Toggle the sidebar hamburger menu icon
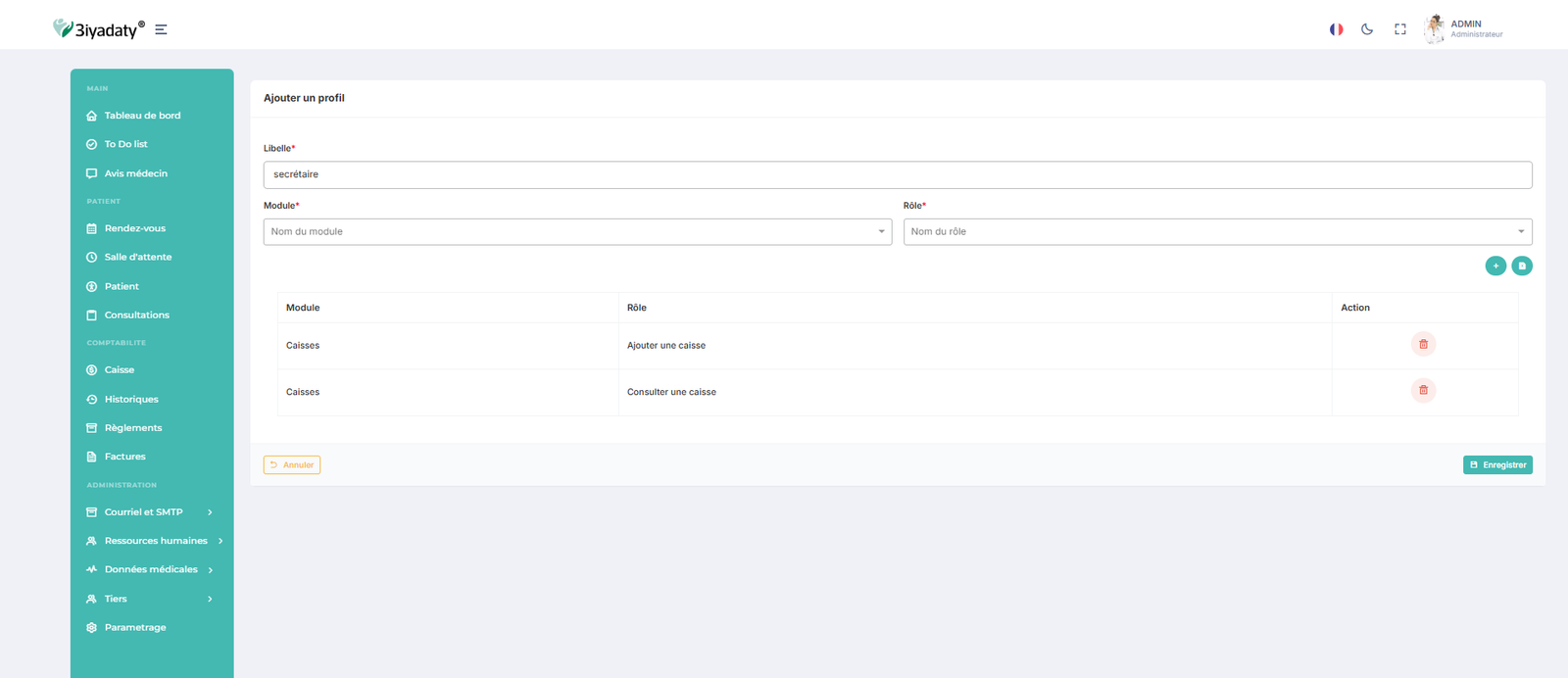 tap(161, 29)
